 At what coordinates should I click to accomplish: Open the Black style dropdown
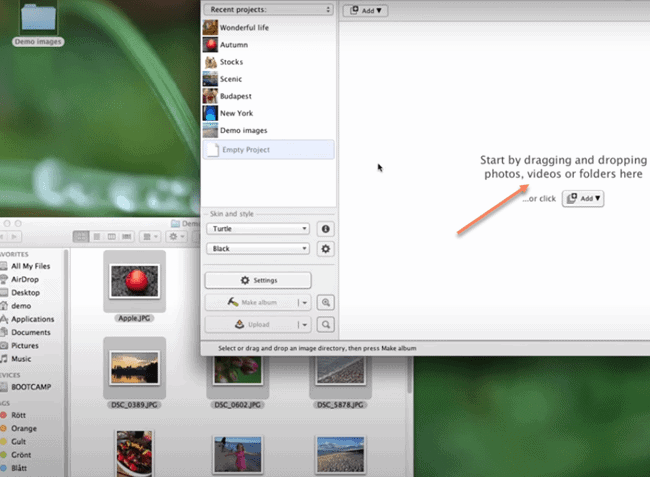click(258, 248)
